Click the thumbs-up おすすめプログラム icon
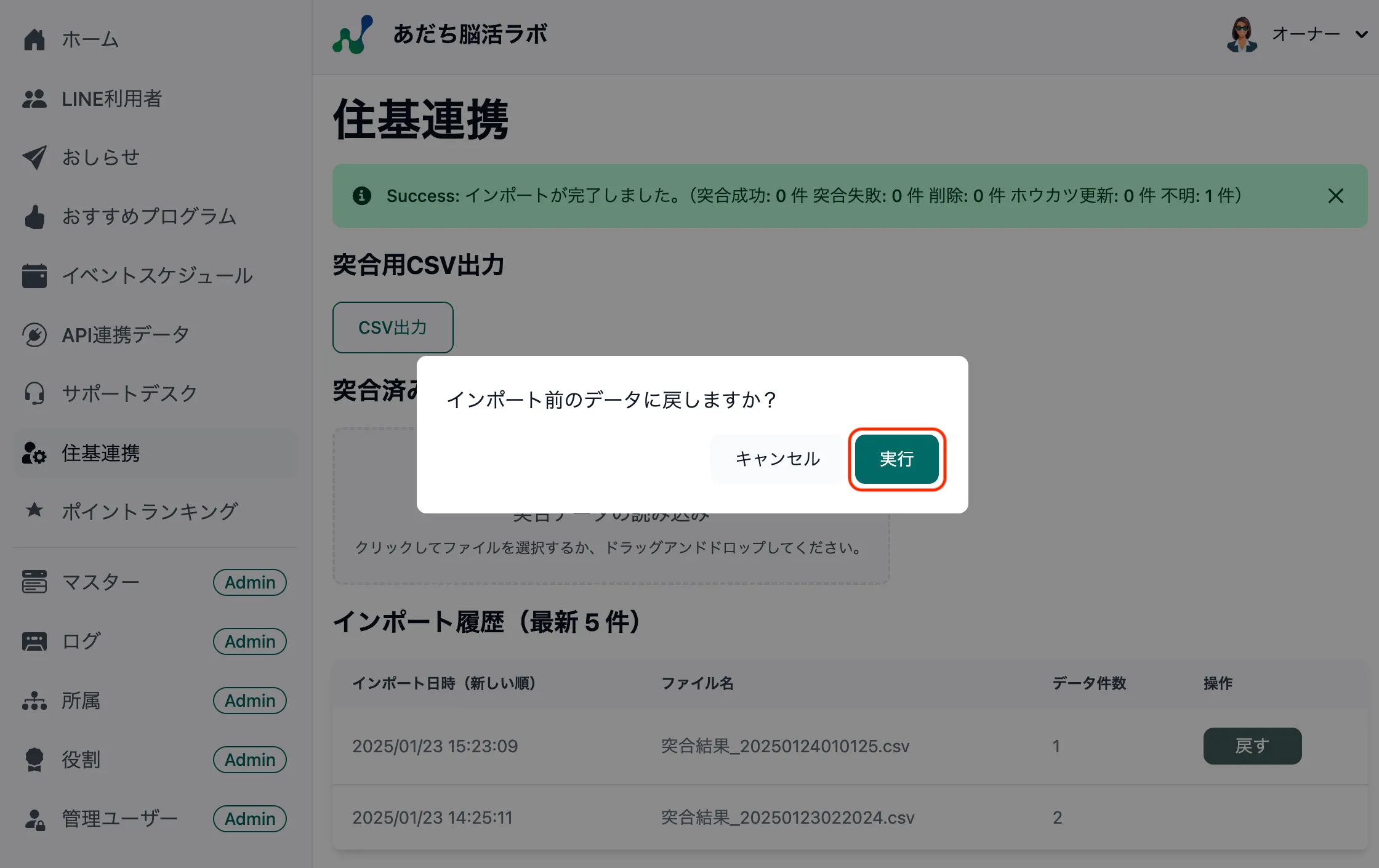 click(34, 217)
